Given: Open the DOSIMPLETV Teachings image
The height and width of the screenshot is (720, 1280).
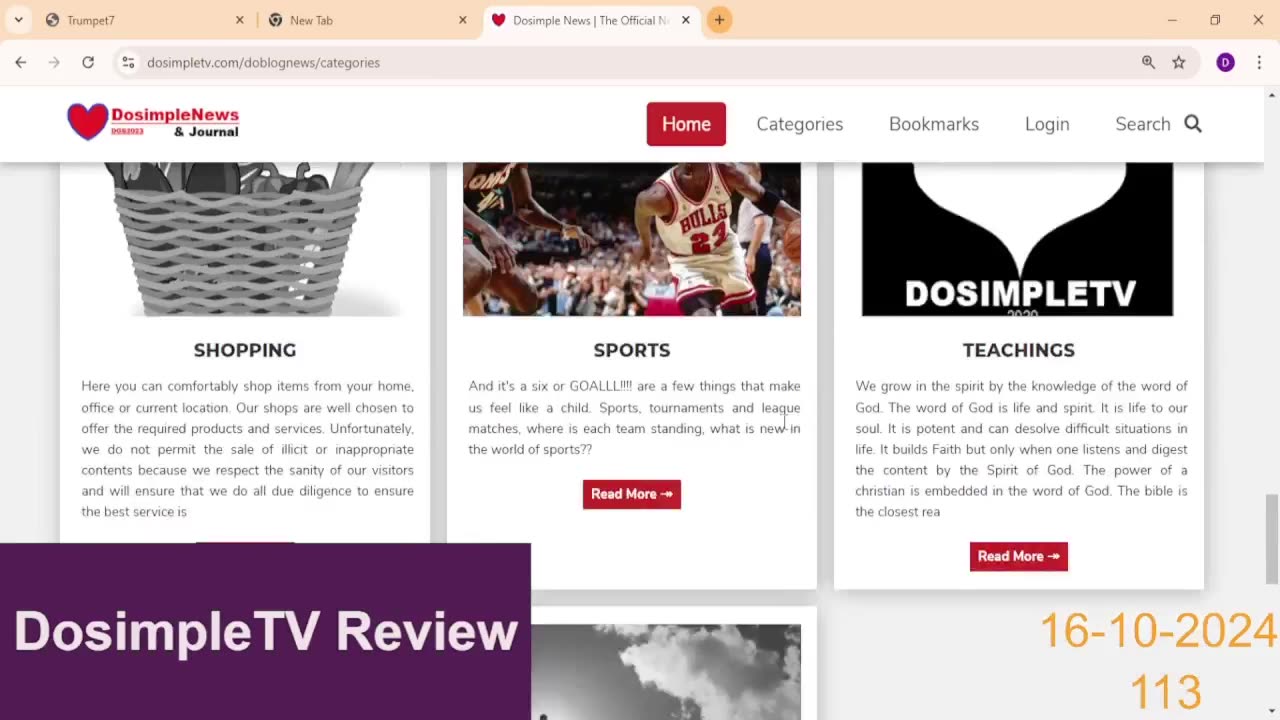Looking at the screenshot, I should coord(1018,239).
